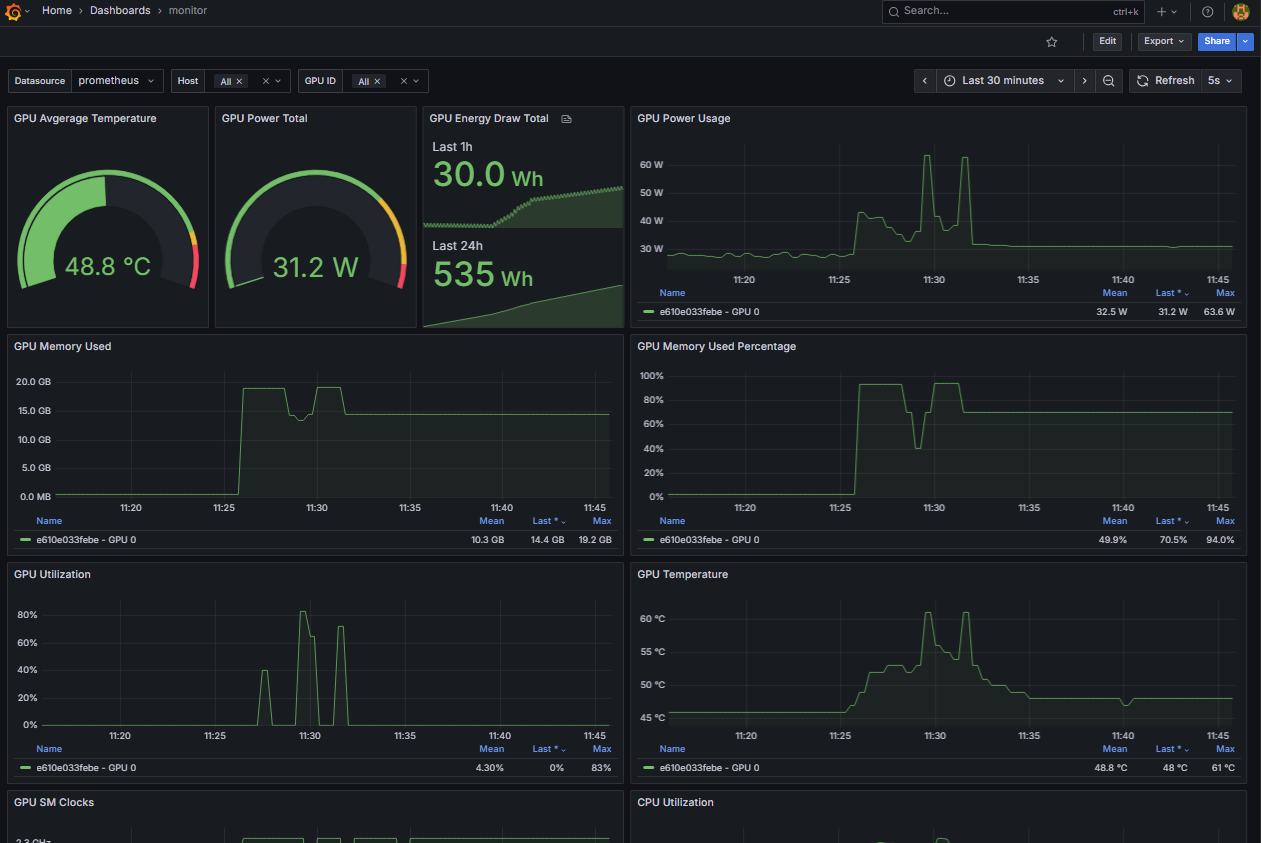Navigate to Home in the breadcrumb

coord(56,11)
